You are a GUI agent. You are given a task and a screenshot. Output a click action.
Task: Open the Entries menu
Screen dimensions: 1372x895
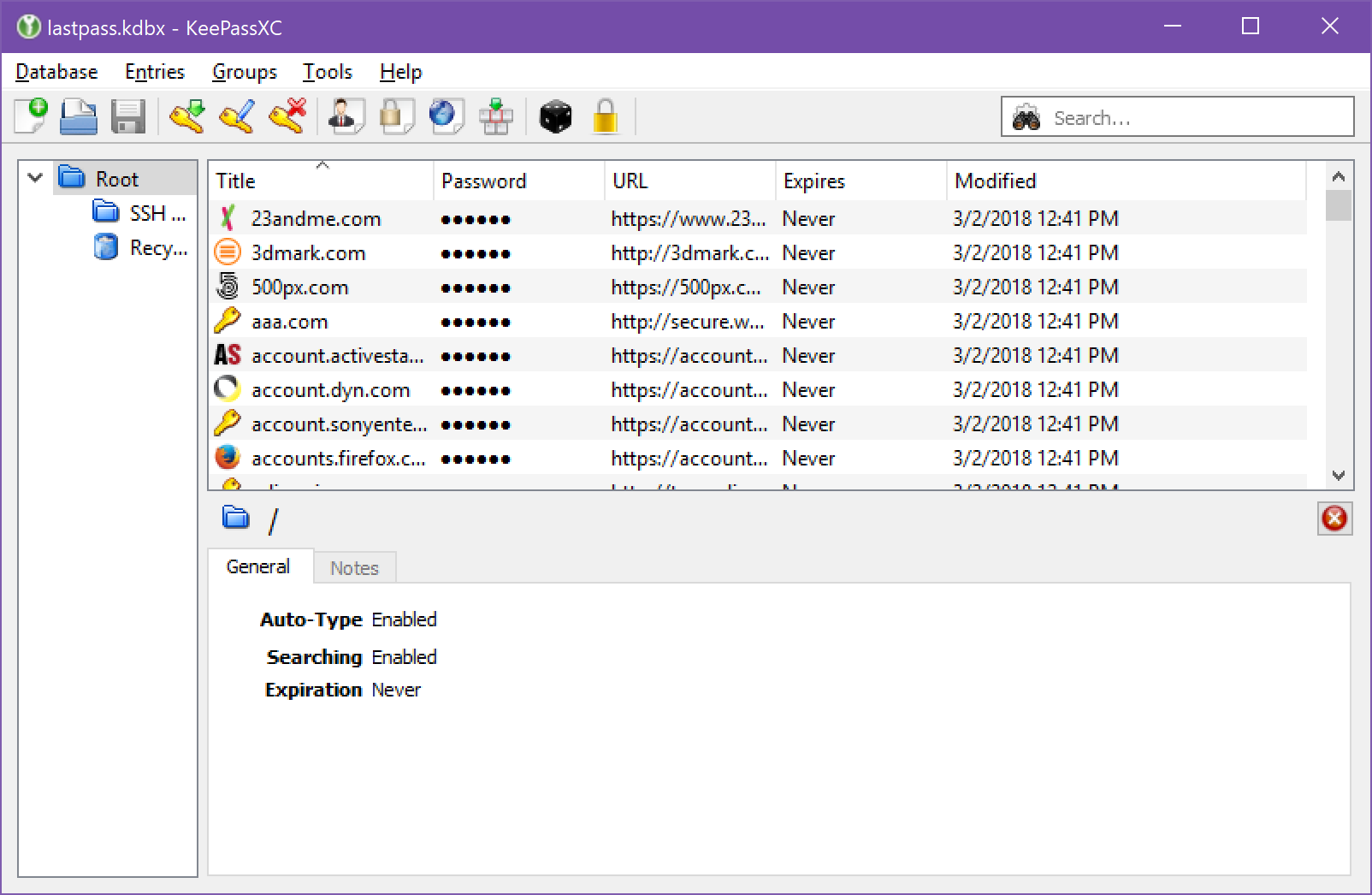pos(155,72)
